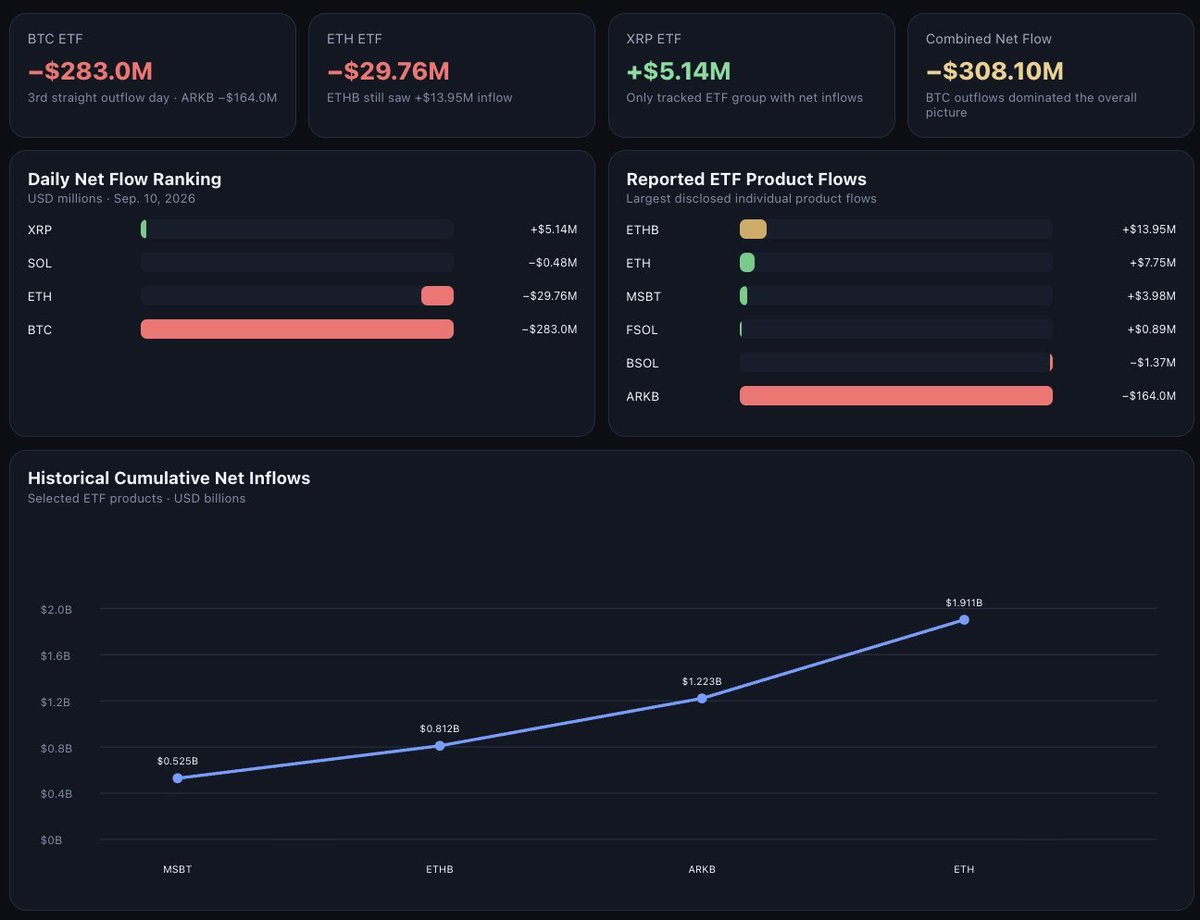Select 'BTC outflows dominated the overall picture' text
The height and width of the screenshot is (920, 1200).
[x=1031, y=105]
